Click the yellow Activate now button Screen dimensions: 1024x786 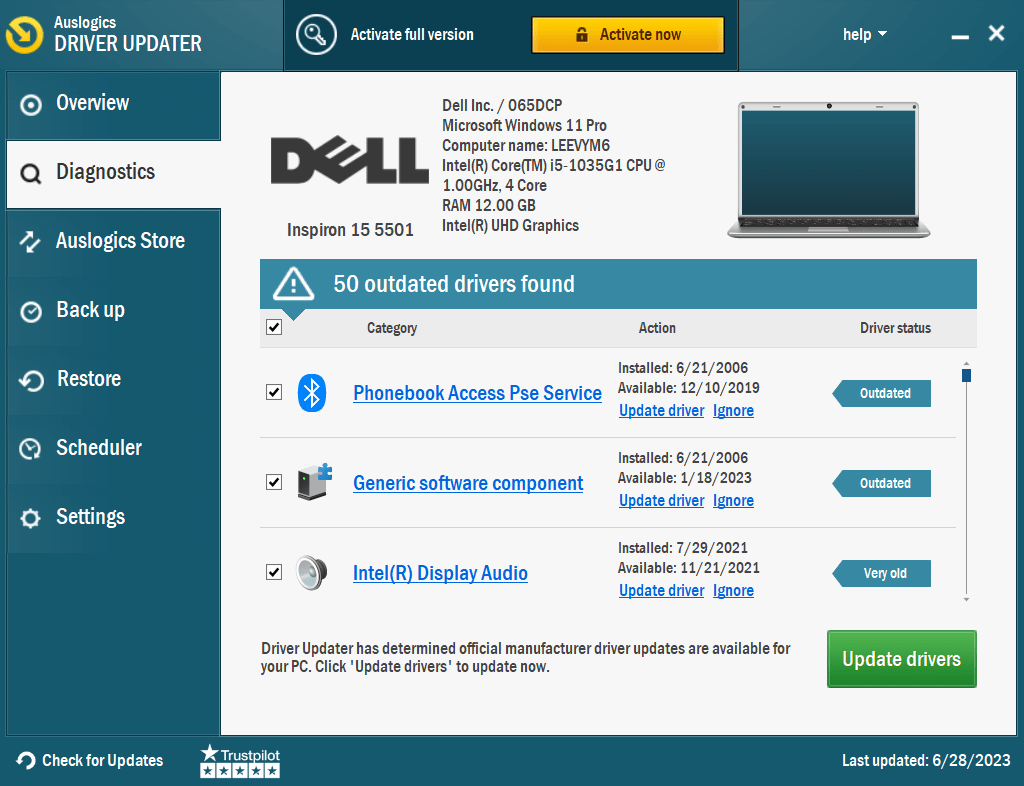pyautogui.click(x=627, y=33)
